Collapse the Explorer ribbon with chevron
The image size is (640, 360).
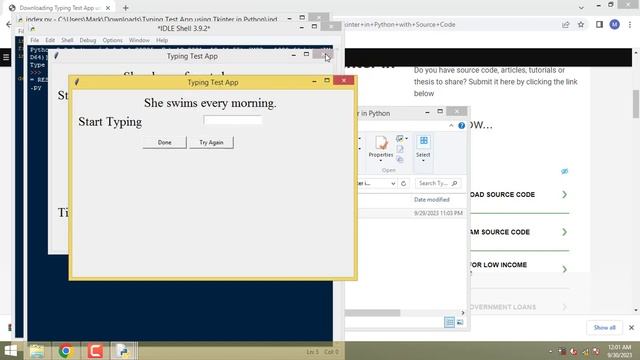pyautogui.click(x=451, y=125)
